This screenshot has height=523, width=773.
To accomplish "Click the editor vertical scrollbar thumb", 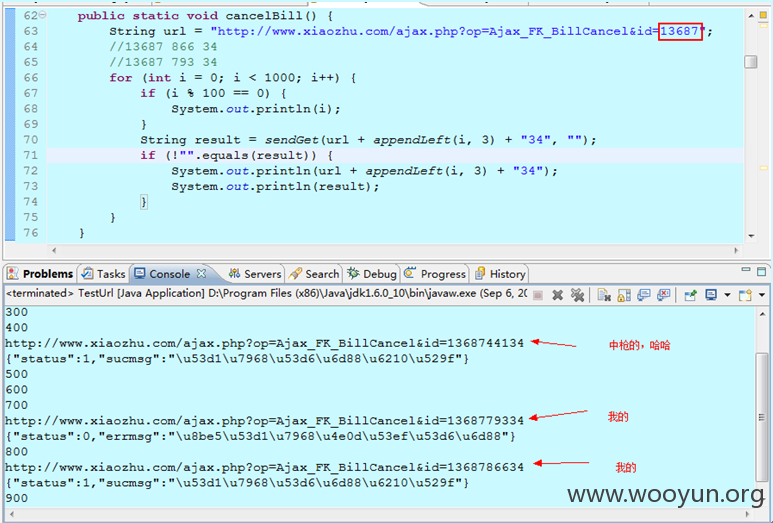I will (x=751, y=62).
